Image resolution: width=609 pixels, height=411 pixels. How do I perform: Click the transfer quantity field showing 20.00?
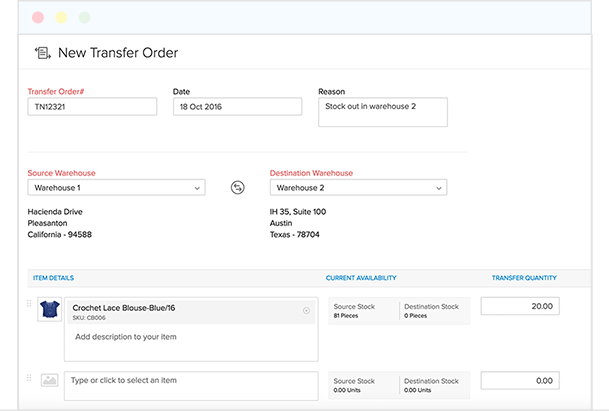(519, 307)
